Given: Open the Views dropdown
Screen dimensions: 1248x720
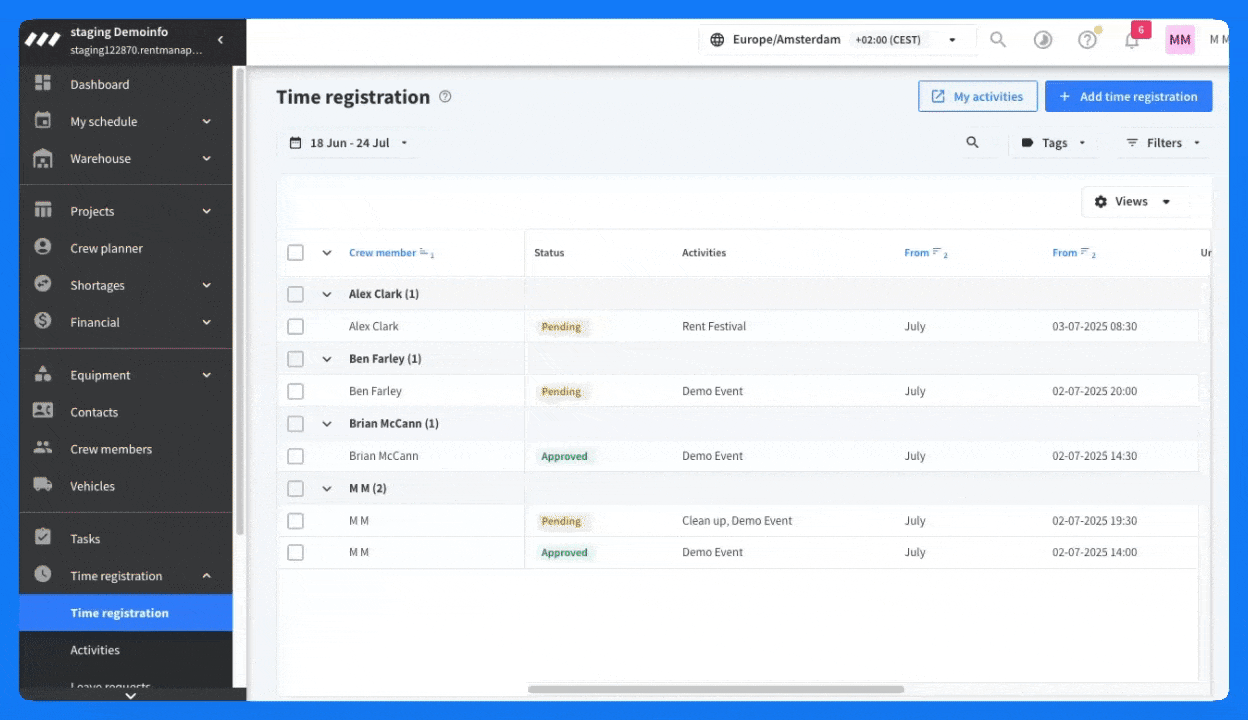Looking at the screenshot, I should 1135,202.
